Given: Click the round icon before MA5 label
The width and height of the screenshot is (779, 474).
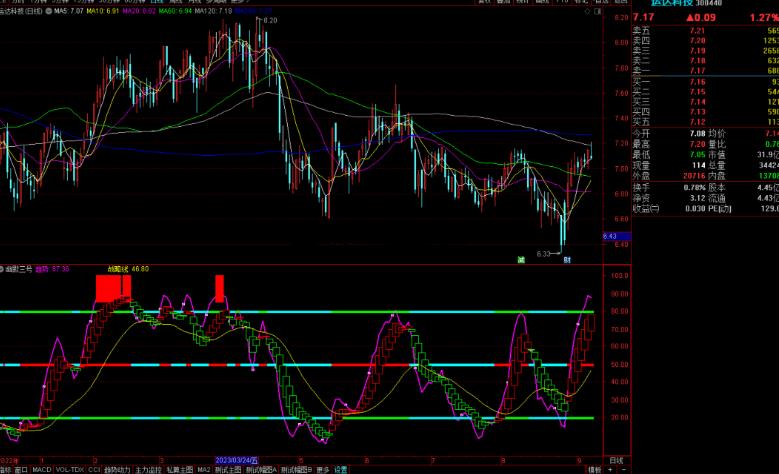Looking at the screenshot, I should pos(49,11).
